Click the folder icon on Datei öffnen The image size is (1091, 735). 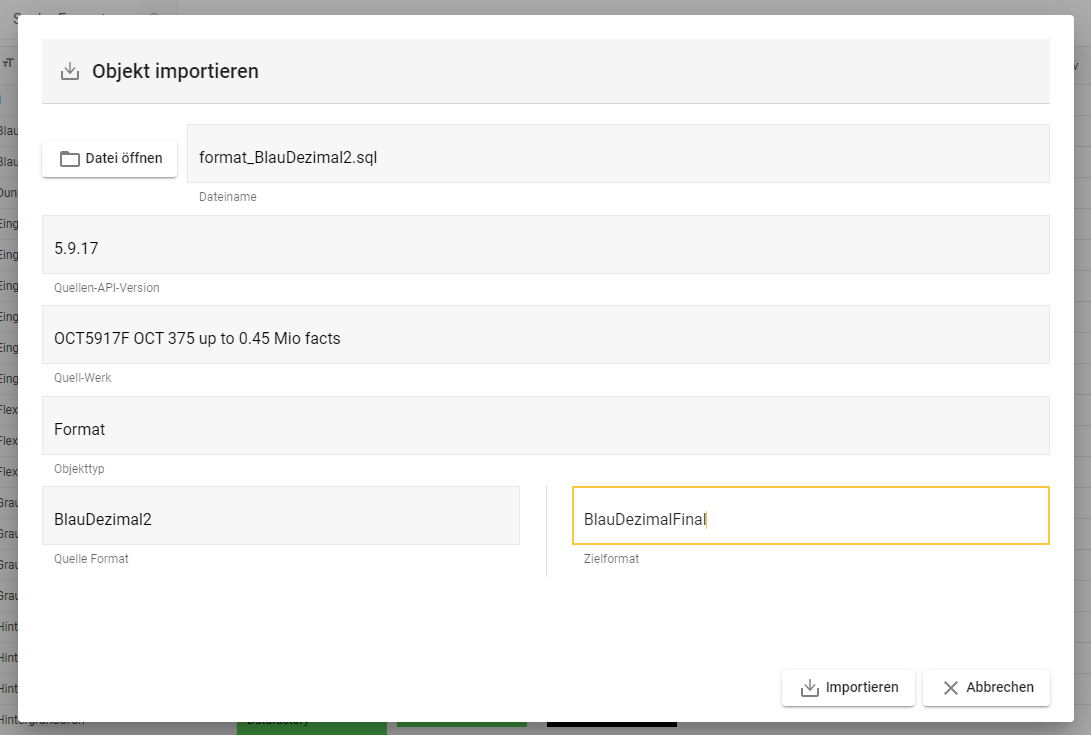click(x=70, y=158)
